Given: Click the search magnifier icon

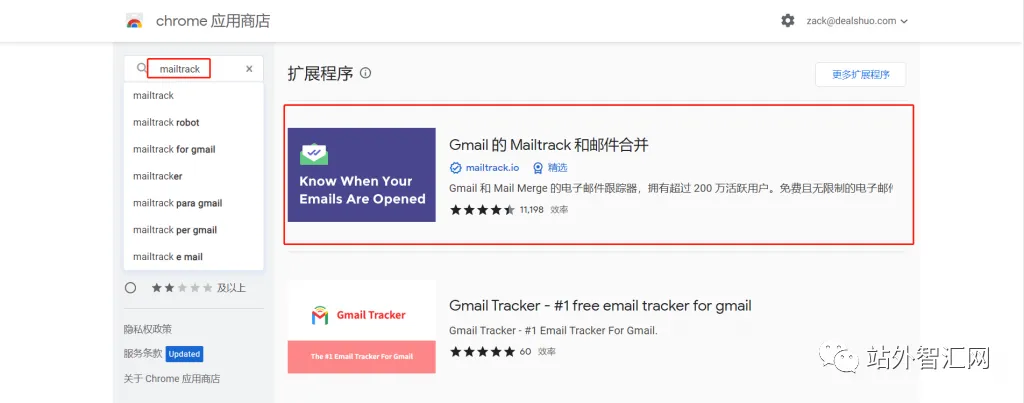Looking at the screenshot, I should (x=142, y=68).
